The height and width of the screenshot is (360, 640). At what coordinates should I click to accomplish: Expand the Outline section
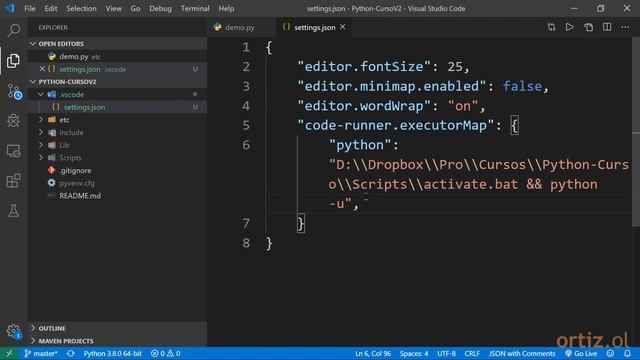(33, 328)
